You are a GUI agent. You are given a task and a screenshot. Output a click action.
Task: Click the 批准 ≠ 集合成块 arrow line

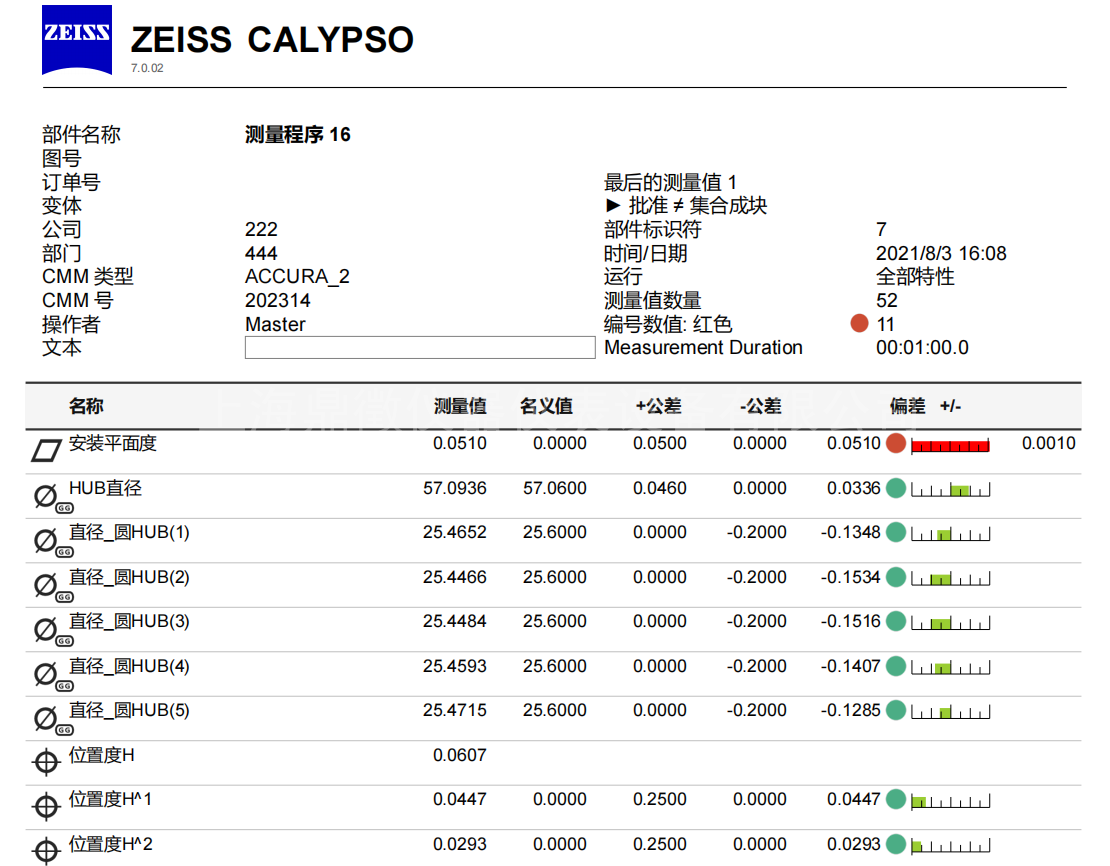pyautogui.click(x=686, y=206)
